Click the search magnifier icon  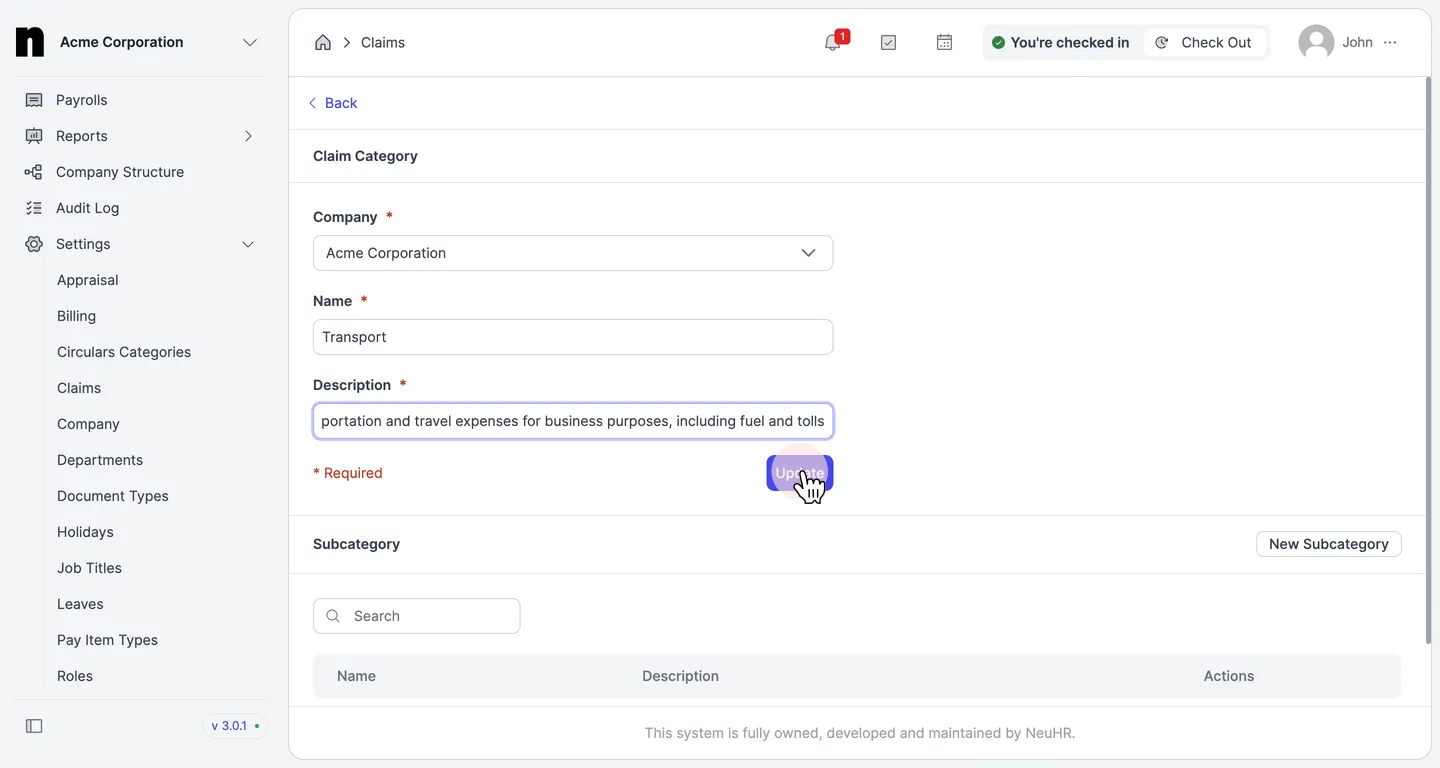(333, 616)
